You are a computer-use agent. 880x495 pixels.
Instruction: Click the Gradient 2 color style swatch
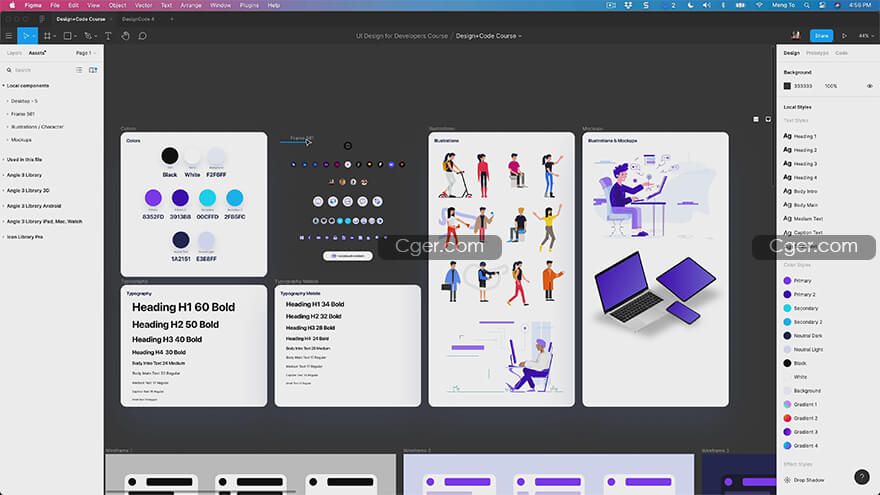coord(787,418)
